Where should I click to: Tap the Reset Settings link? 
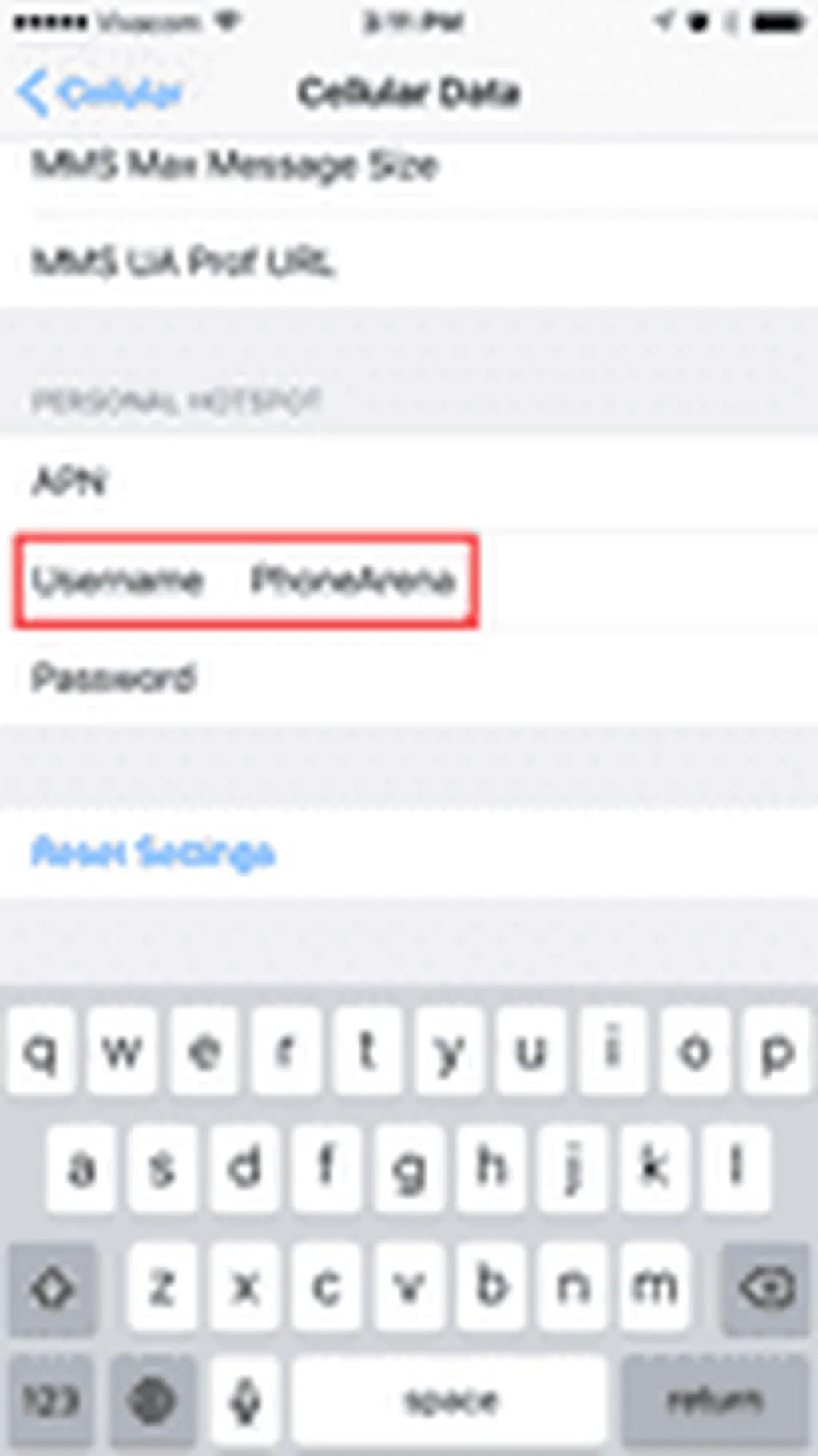(x=153, y=852)
